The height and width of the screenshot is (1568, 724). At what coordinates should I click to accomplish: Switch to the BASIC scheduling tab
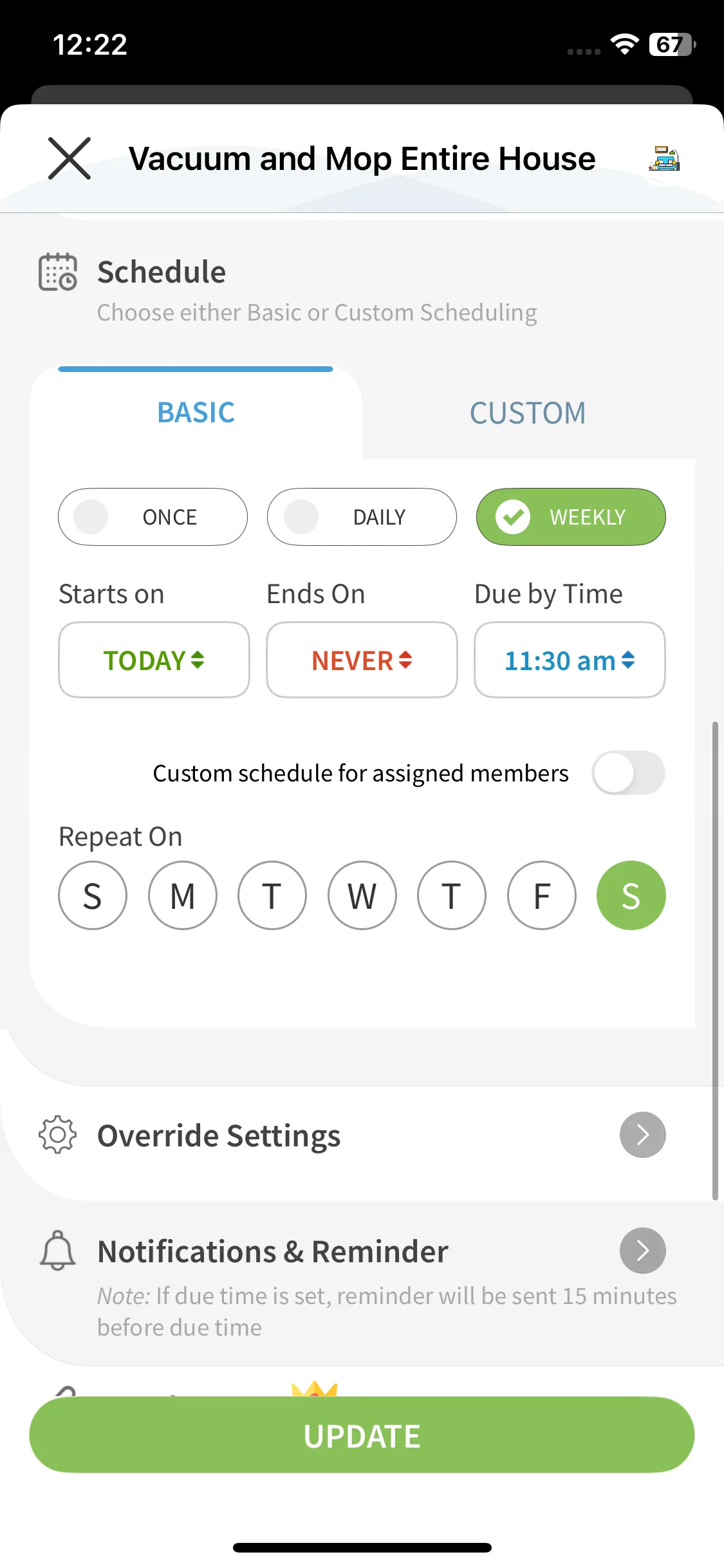tap(196, 413)
